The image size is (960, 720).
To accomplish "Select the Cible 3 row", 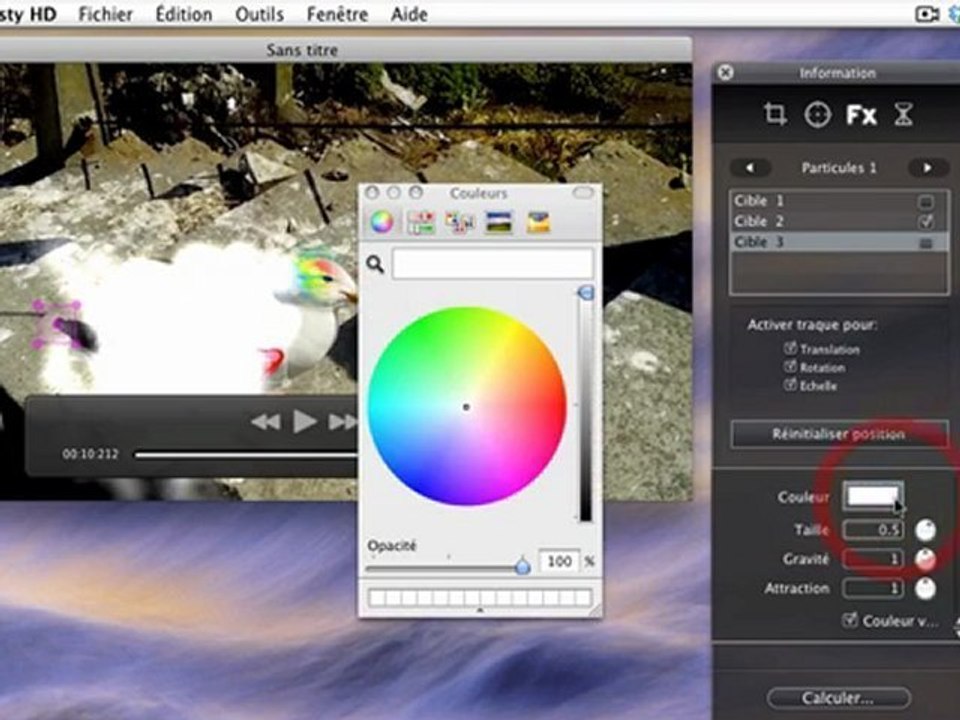I will (839, 242).
